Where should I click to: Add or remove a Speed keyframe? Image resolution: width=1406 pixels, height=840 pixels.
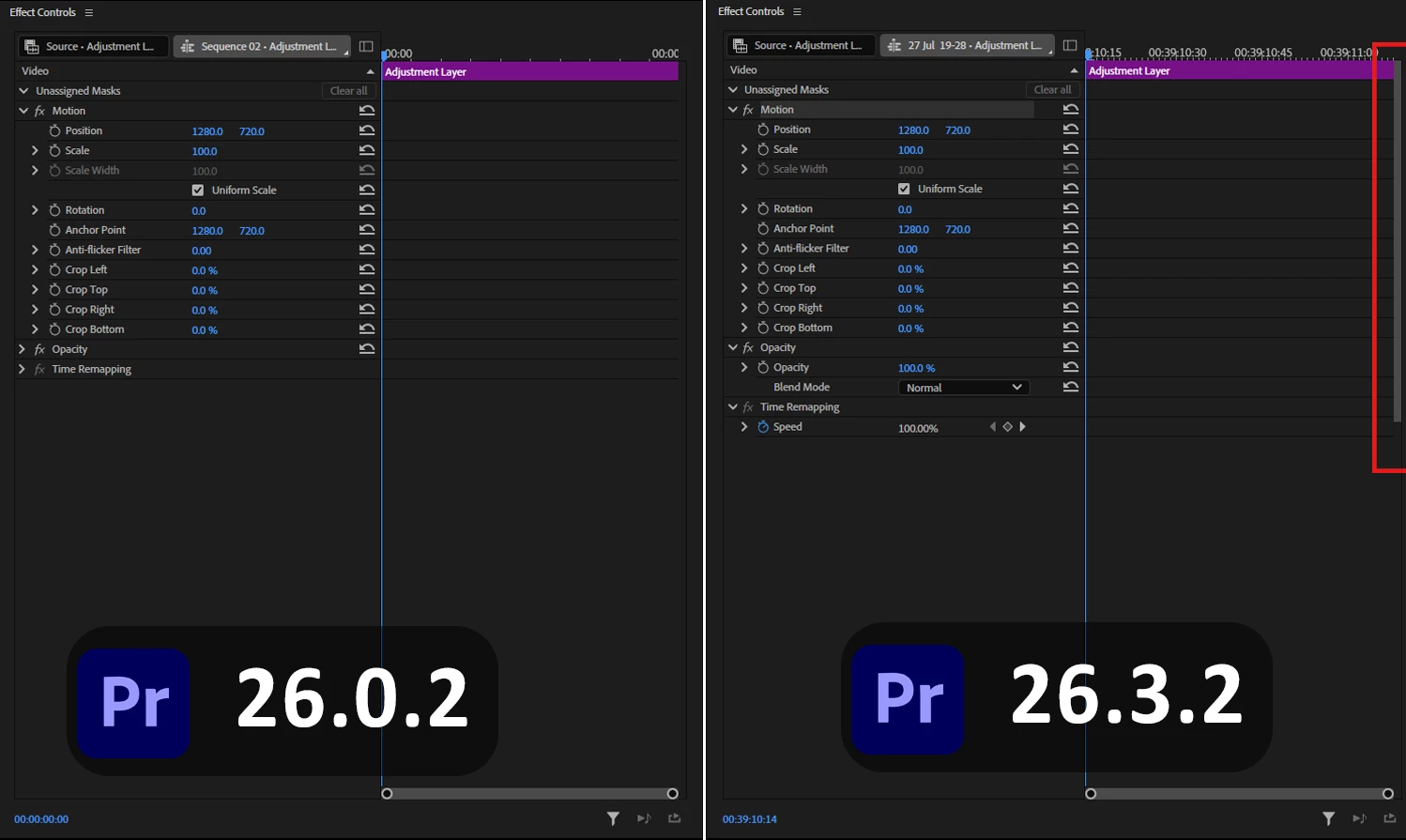click(1008, 427)
